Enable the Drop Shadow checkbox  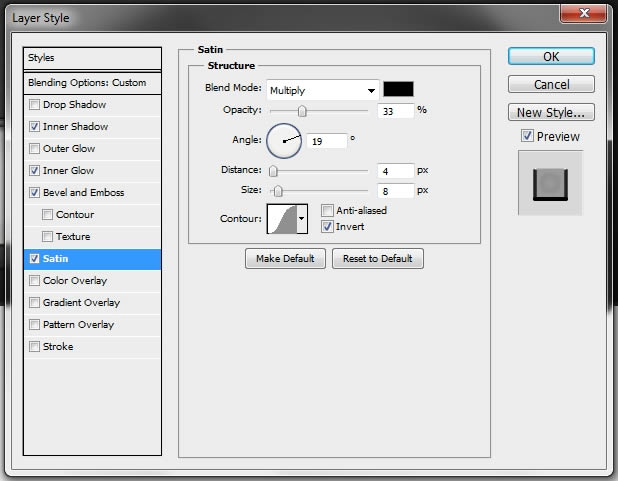(35, 104)
